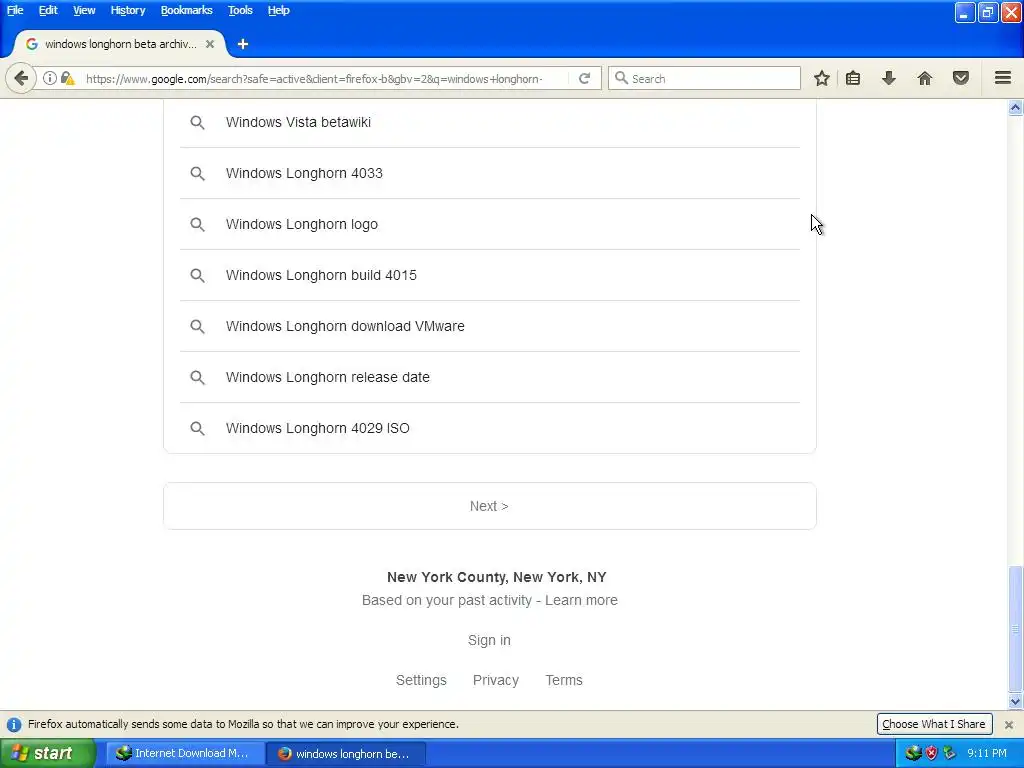The height and width of the screenshot is (768, 1024).
Task: Click the 9:11 PM clock
Action: coord(987,753)
